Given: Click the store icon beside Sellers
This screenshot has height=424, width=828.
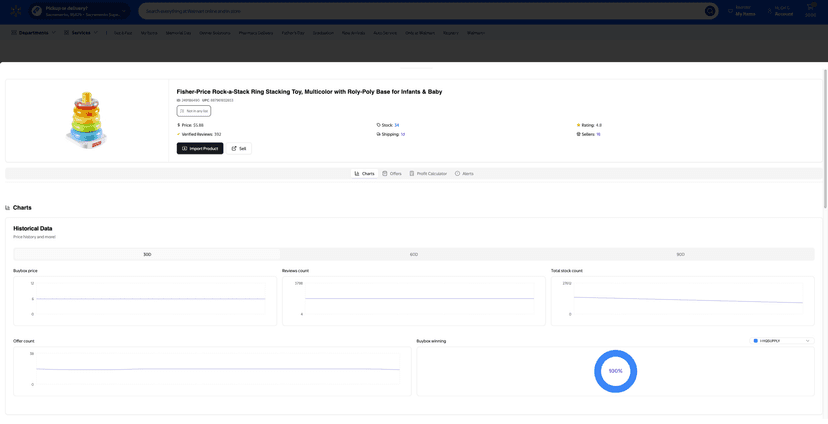Looking at the screenshot, I should (578, 135).
